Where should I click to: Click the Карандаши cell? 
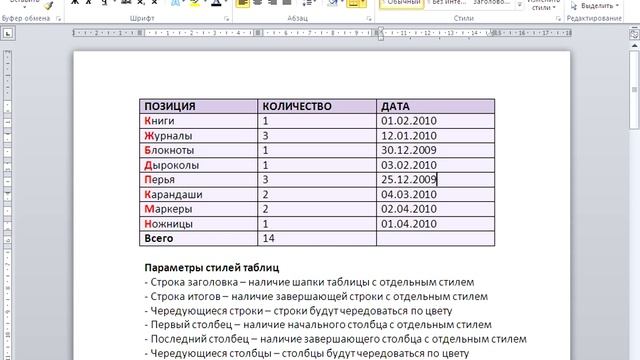pyautogui.click(x=198, y=194)
